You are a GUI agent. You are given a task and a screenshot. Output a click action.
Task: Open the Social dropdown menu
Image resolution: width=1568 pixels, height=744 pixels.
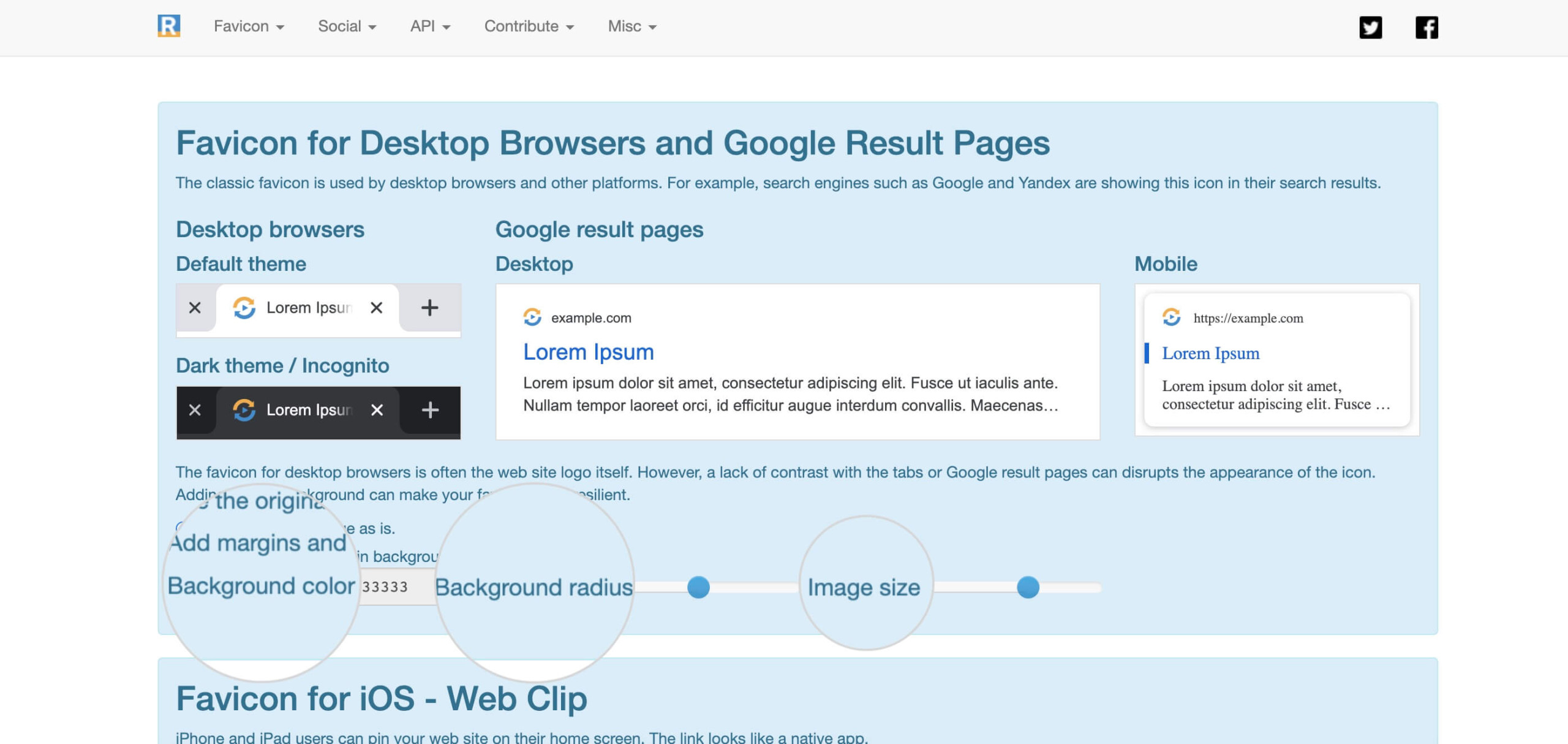click(x=347, y=26)
